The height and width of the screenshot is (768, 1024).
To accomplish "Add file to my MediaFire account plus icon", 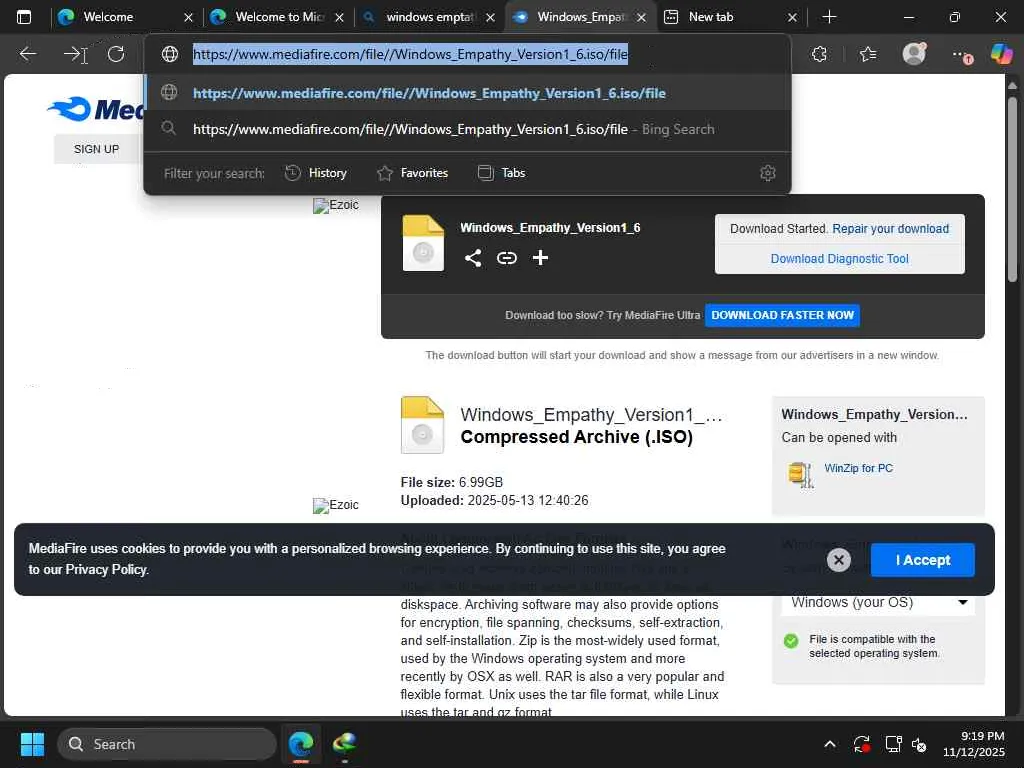I will [x=540, y=258].
